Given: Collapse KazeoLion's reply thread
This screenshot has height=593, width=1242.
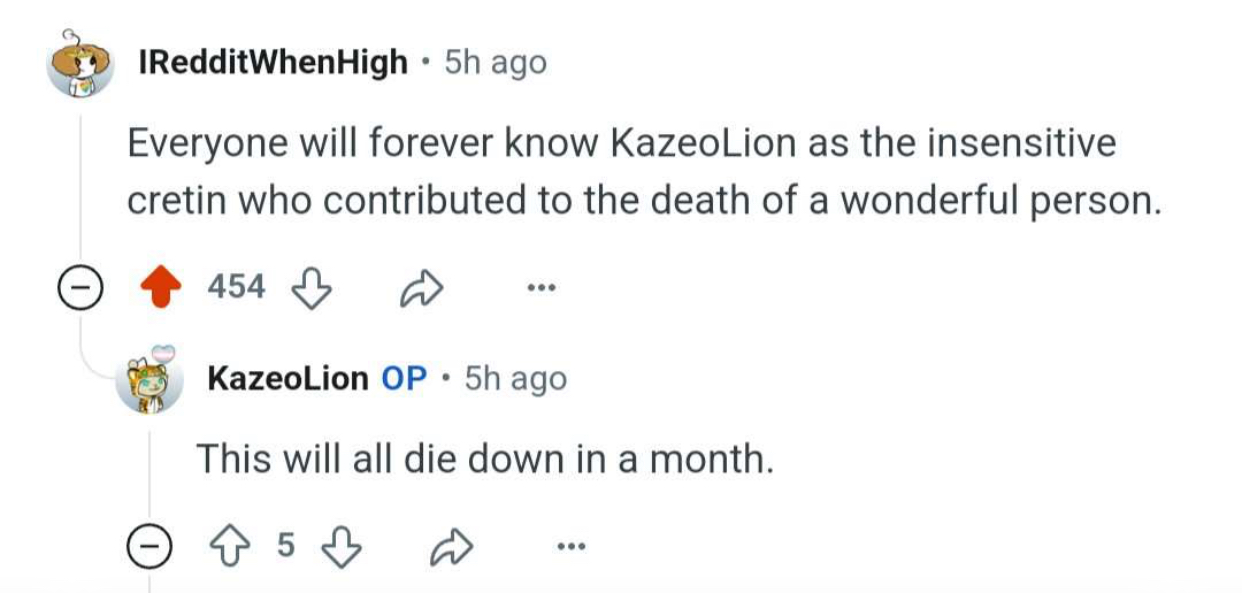Looking at the screenshot, I should pyautogui.click(x=149, y=546).
